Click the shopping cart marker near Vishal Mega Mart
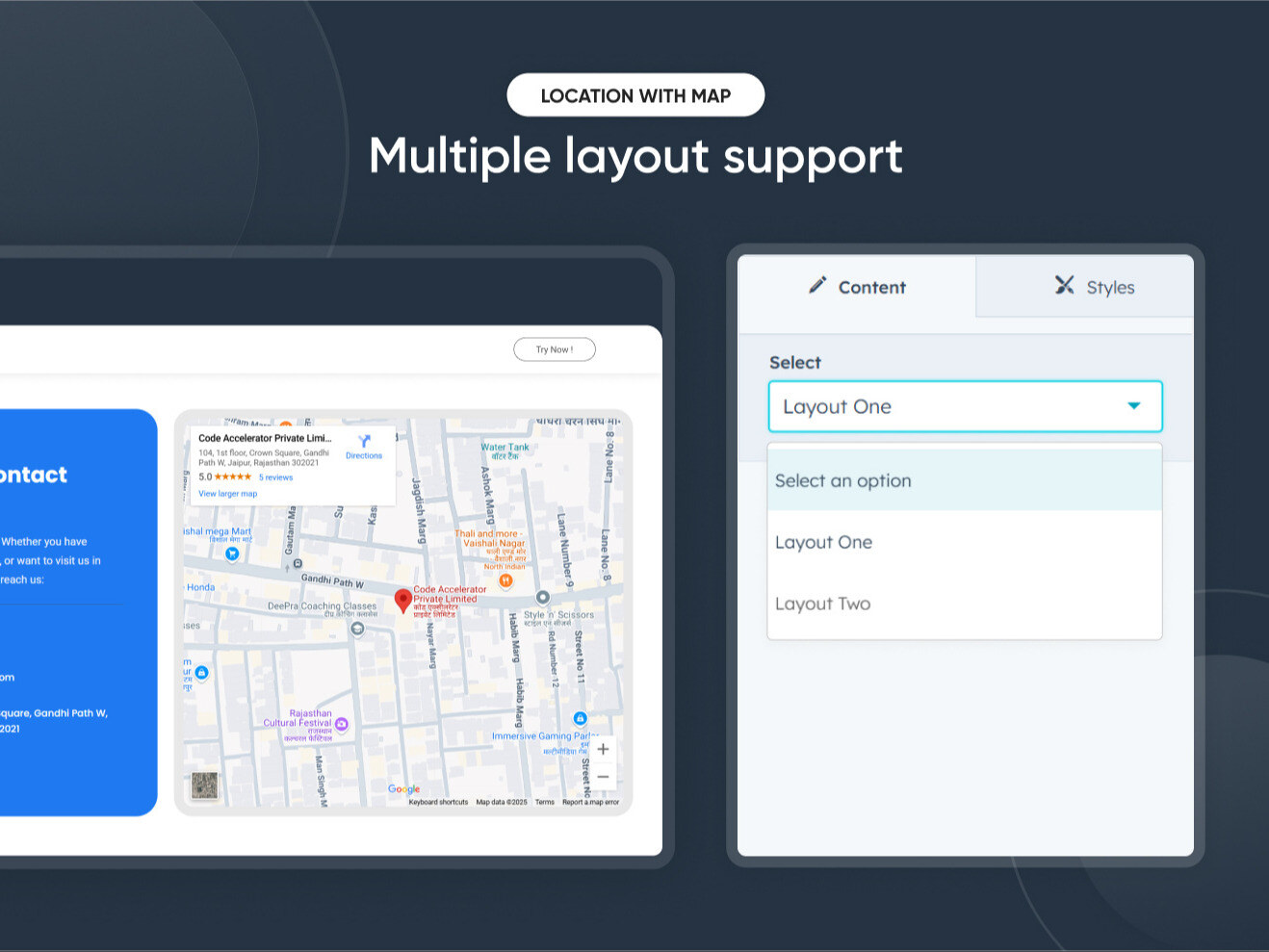Image resolution: width=1269 pixels, height=952 pixels. tap(232, 553)
